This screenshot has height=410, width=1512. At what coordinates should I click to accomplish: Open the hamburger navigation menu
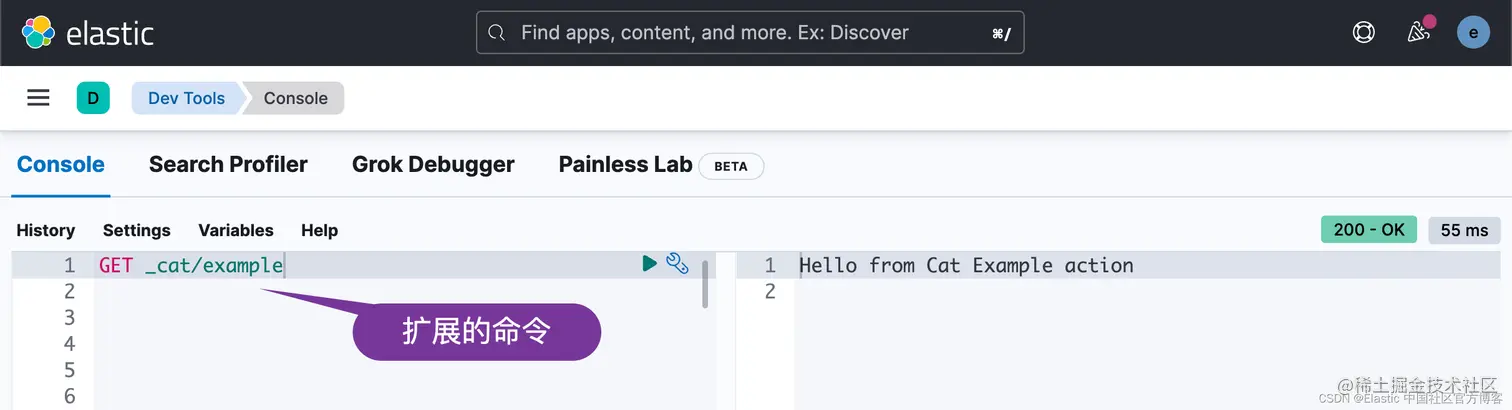(38, 98)
